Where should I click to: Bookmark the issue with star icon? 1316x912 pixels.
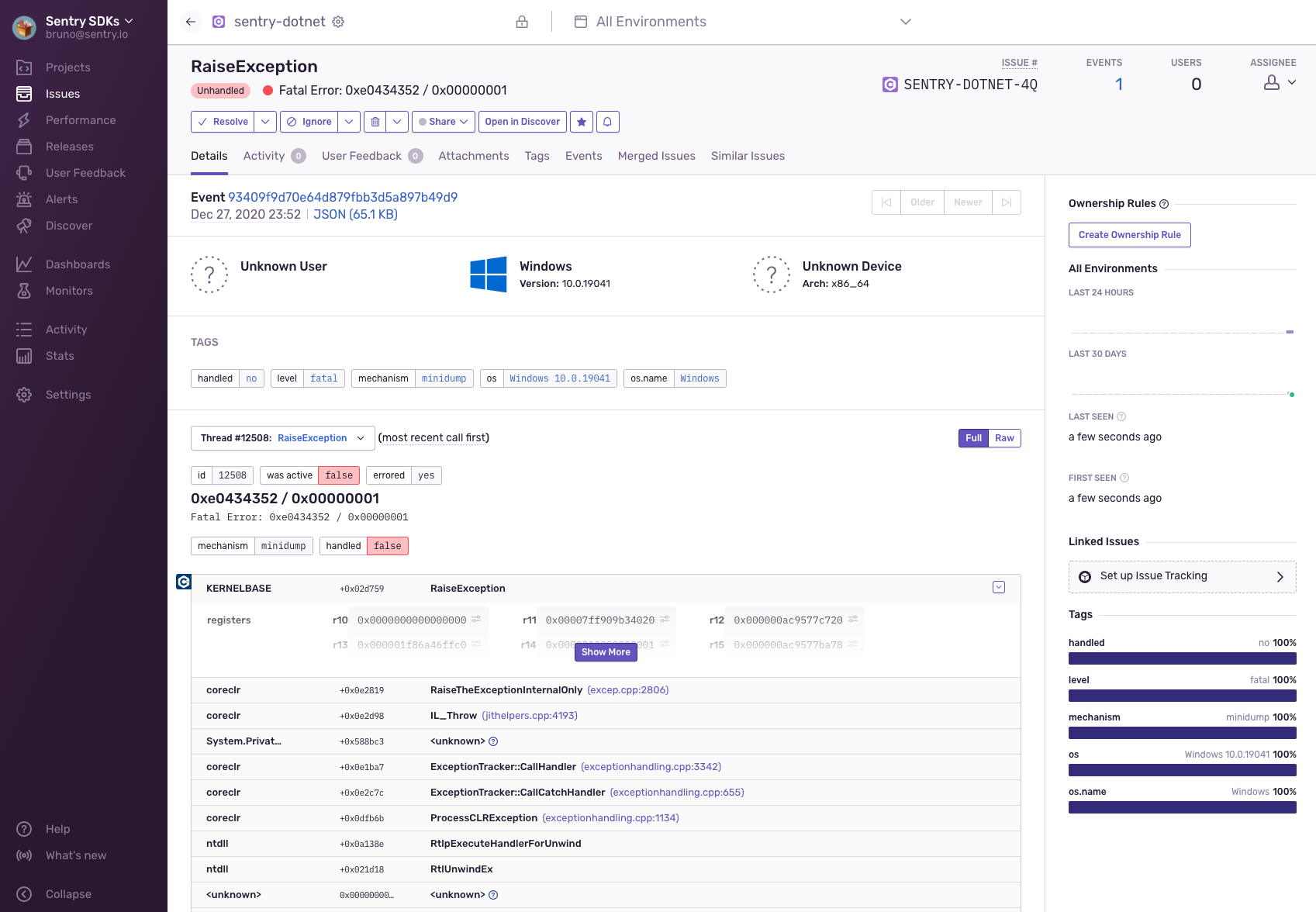tap(582, 122)
